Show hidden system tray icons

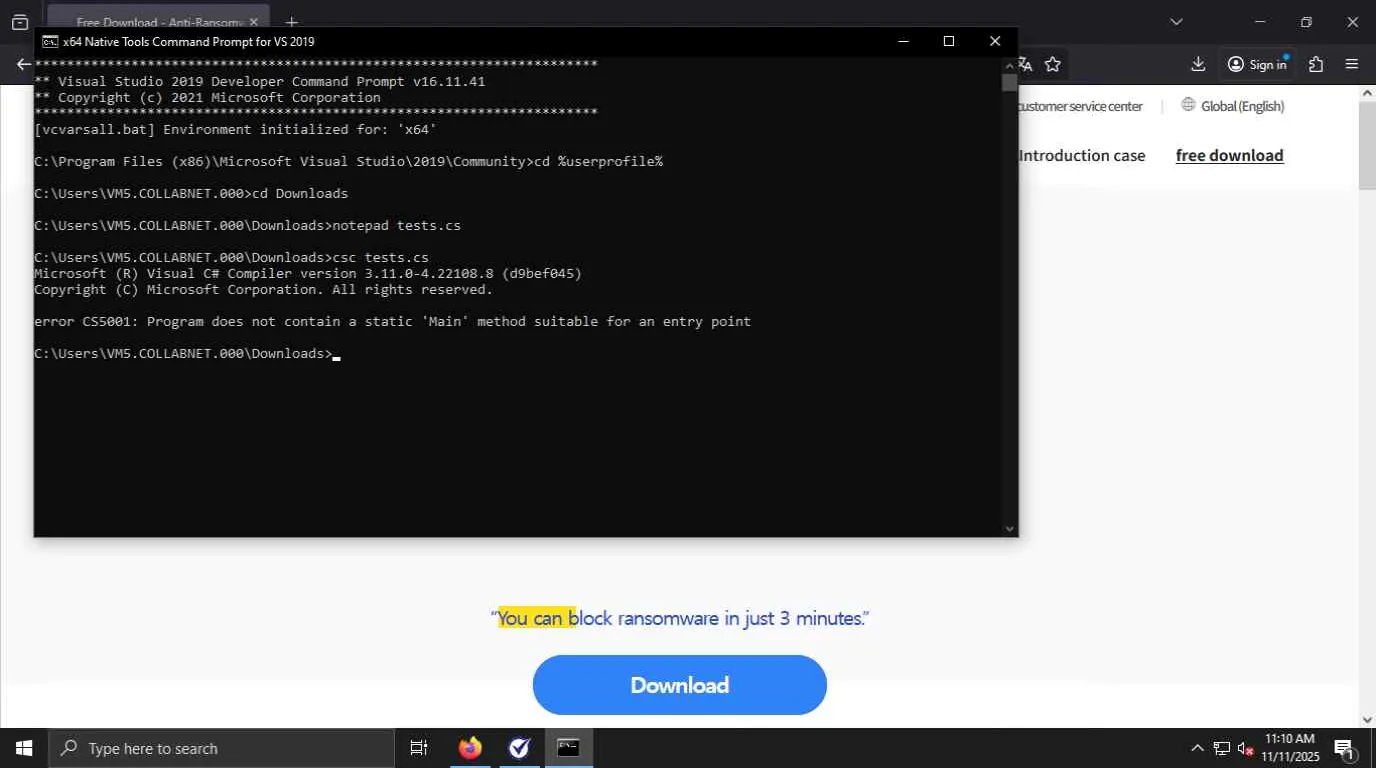1197,748
